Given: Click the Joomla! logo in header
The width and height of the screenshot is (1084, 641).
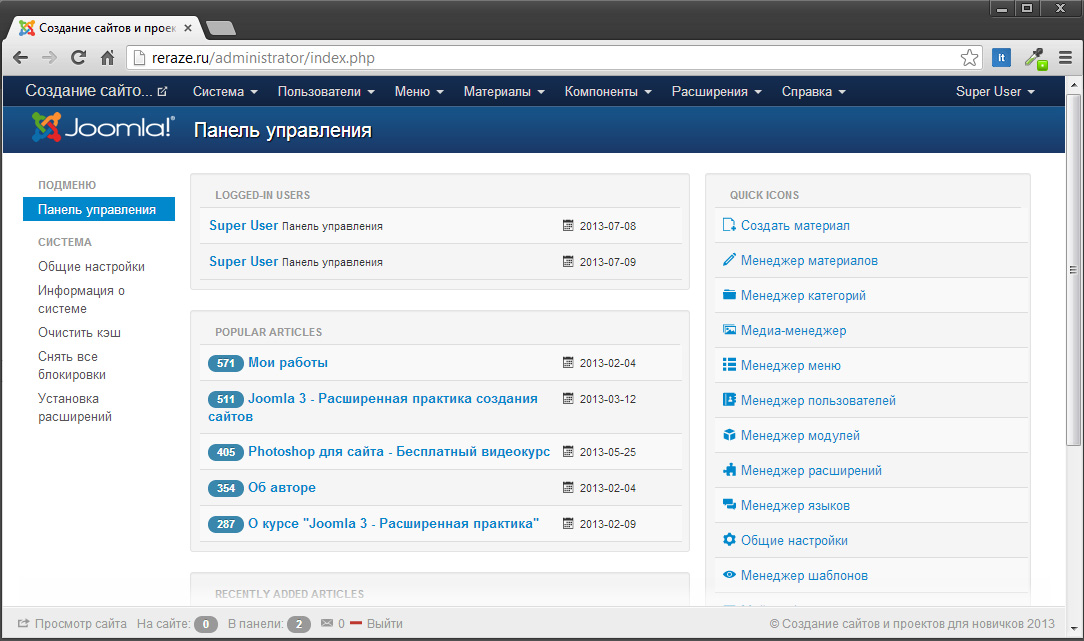Looking at the screenshot, I should tap(103, 128).
